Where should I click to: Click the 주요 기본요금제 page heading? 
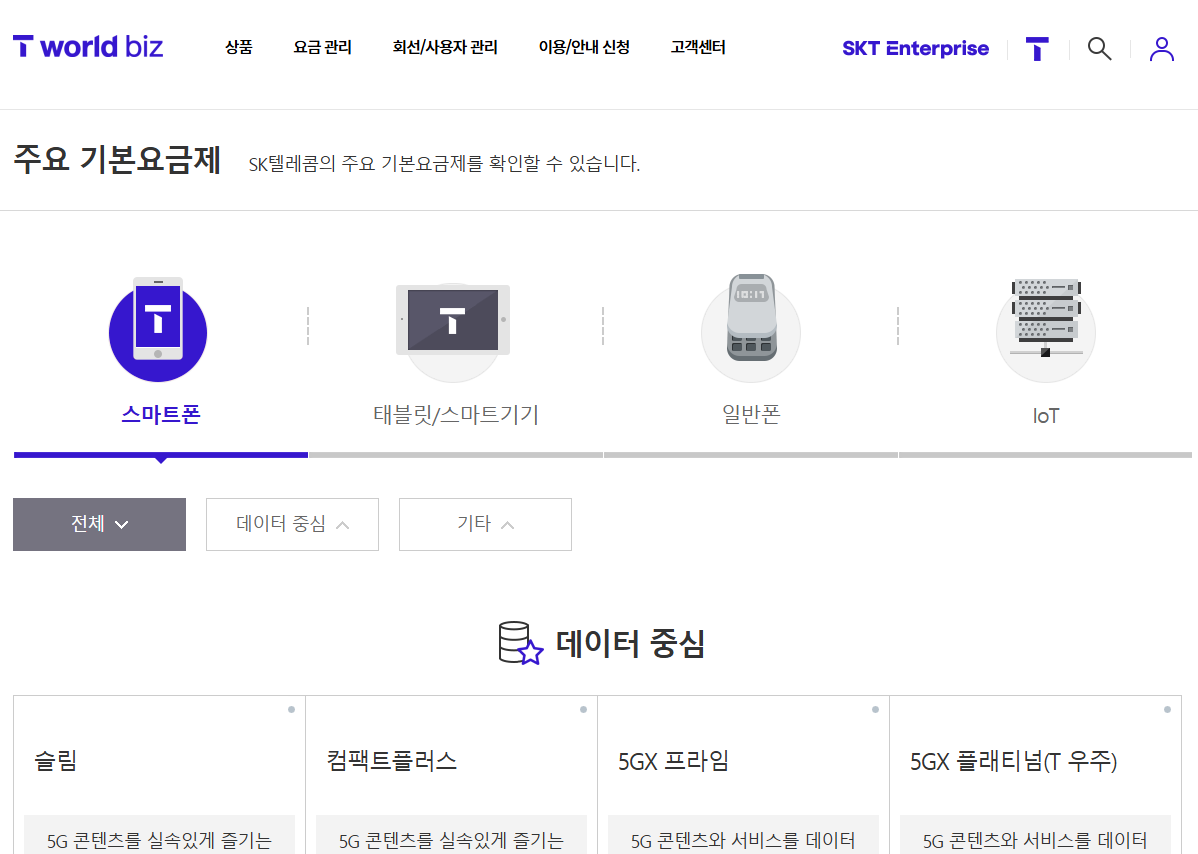118,160
